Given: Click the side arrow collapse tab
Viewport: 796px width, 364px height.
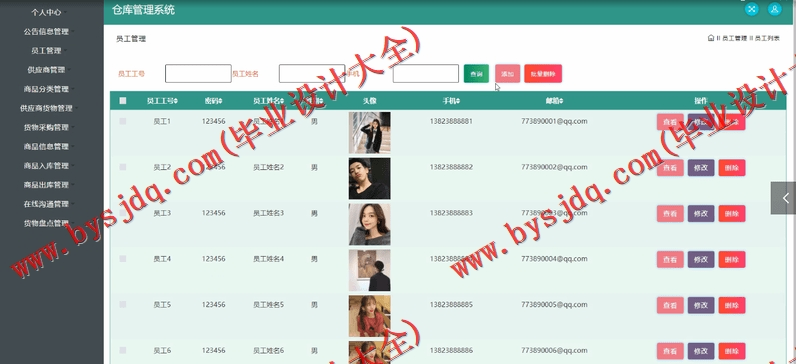Looking at the screenshot, I should coord(784,198).
